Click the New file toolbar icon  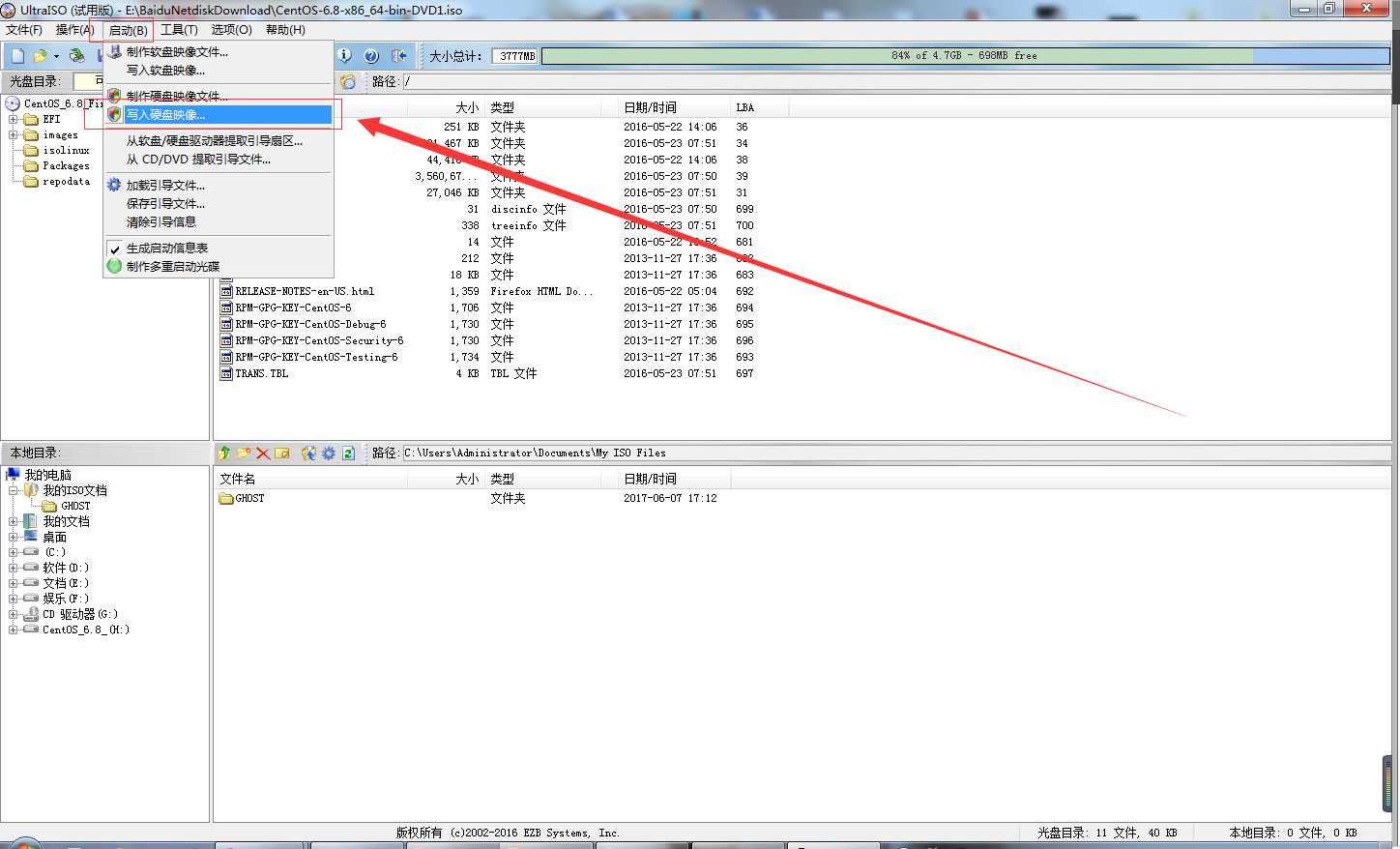(17, 56)
